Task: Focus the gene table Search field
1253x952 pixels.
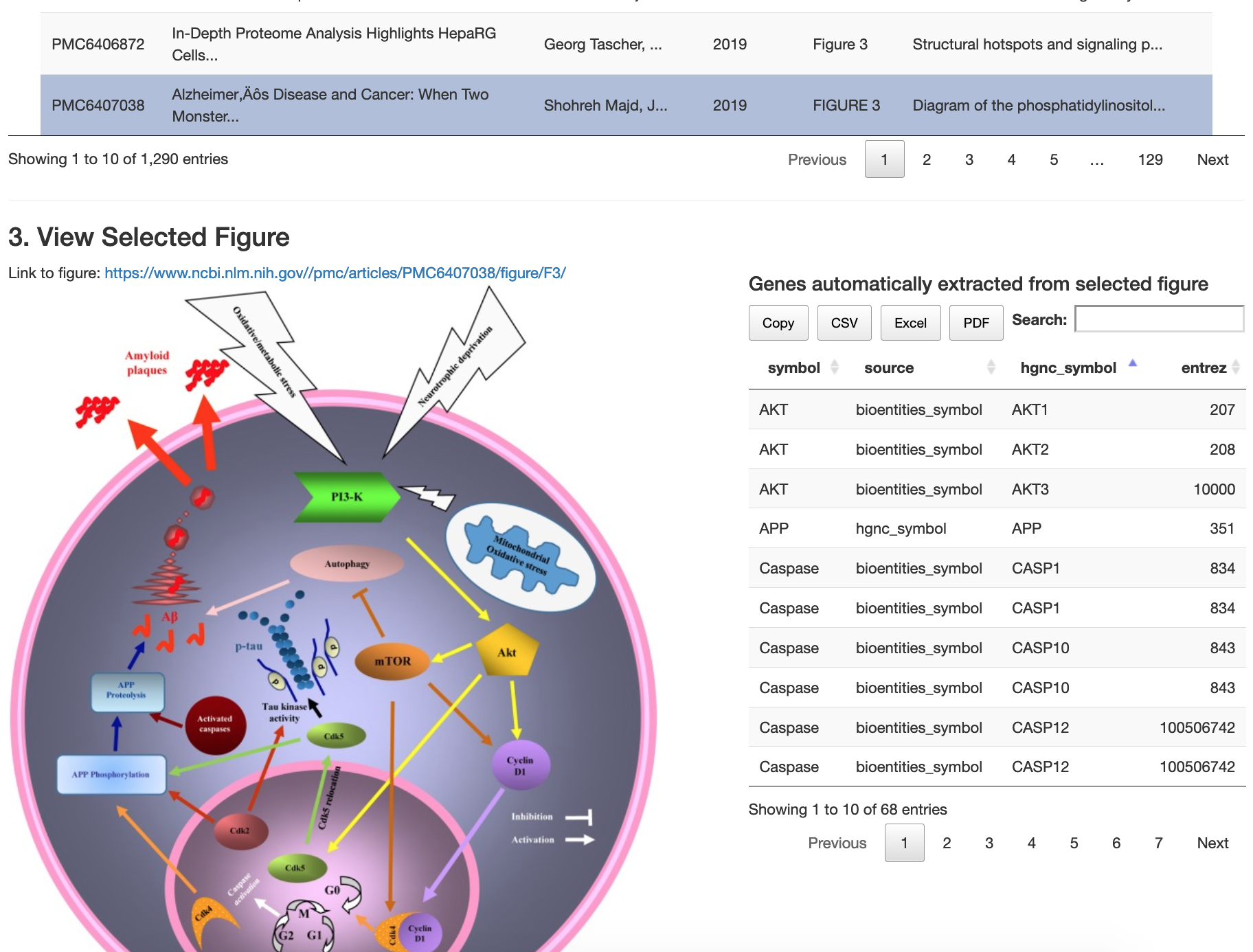Action: [1159, 319]
